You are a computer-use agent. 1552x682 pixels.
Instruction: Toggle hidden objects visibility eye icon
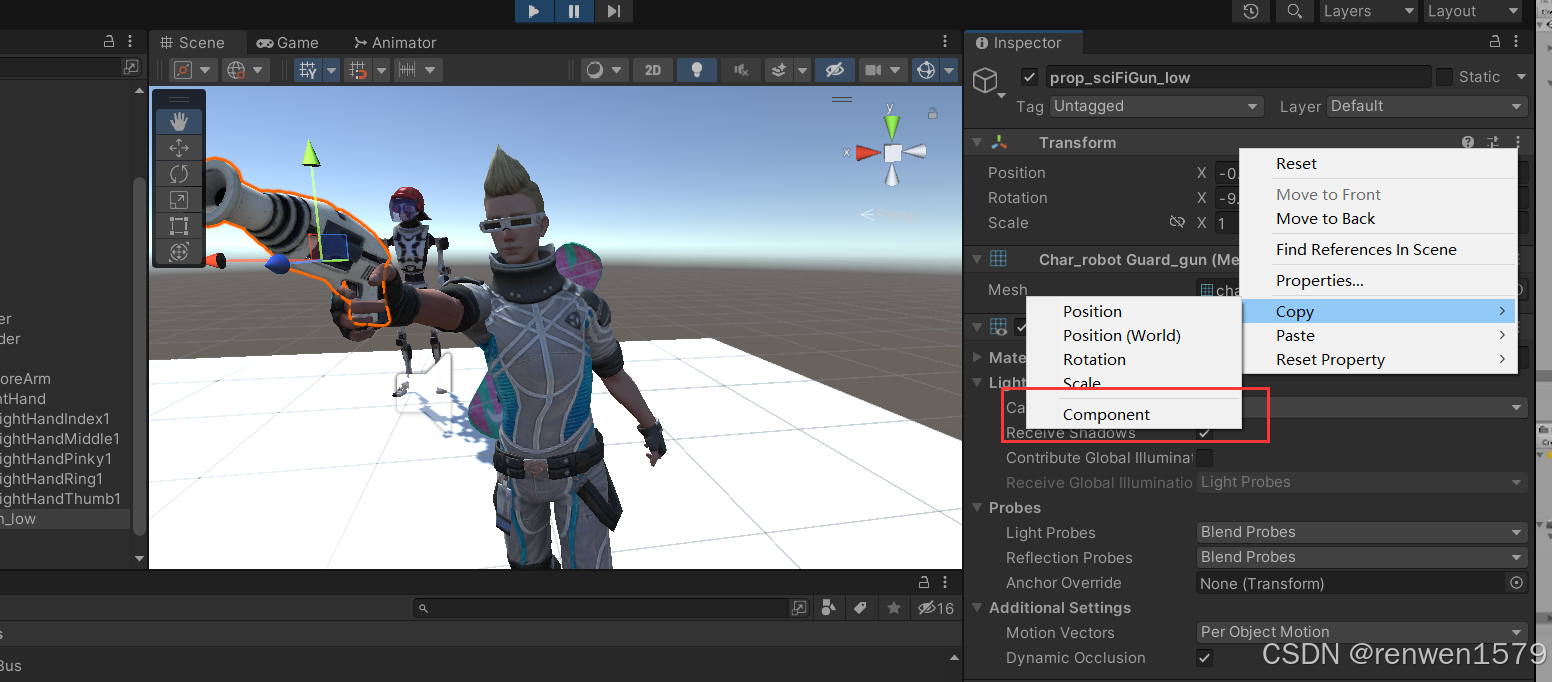pos(833,70)
